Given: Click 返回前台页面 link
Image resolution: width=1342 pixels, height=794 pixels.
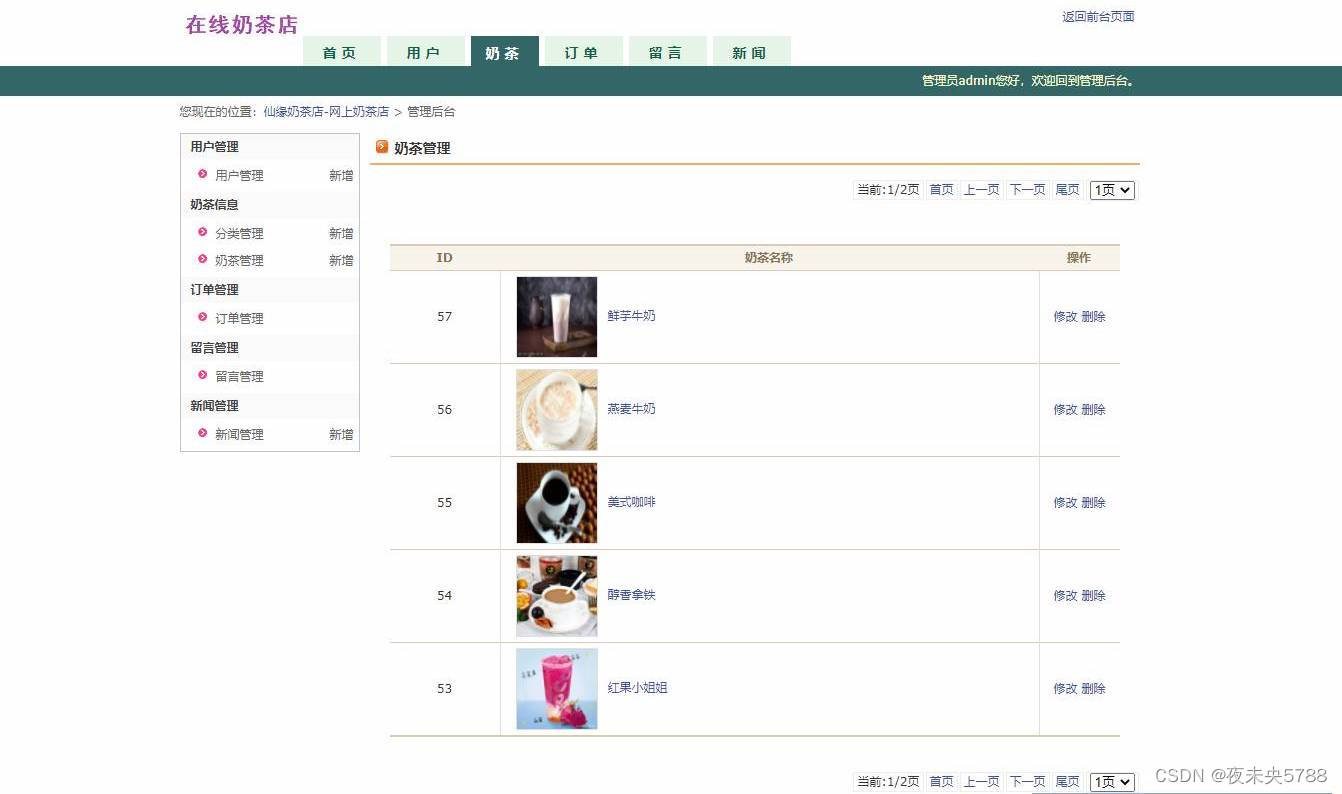Looking at the screenshot, I should coord(1098,17).
